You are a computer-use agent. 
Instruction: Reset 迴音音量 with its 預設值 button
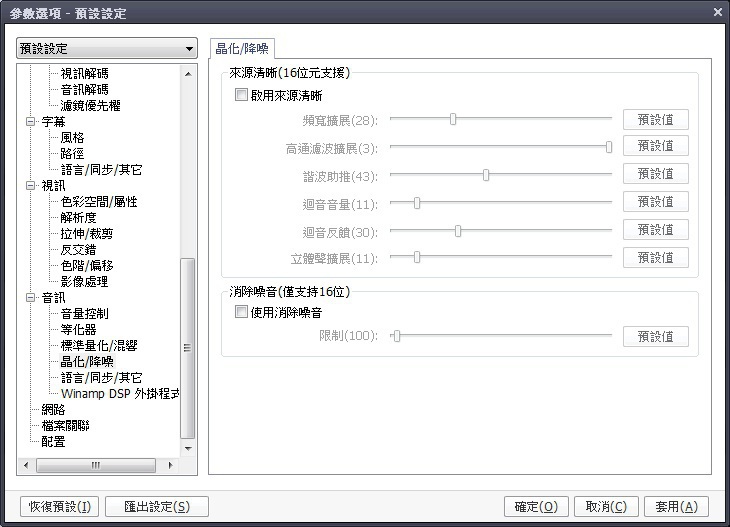coord(656,202)
